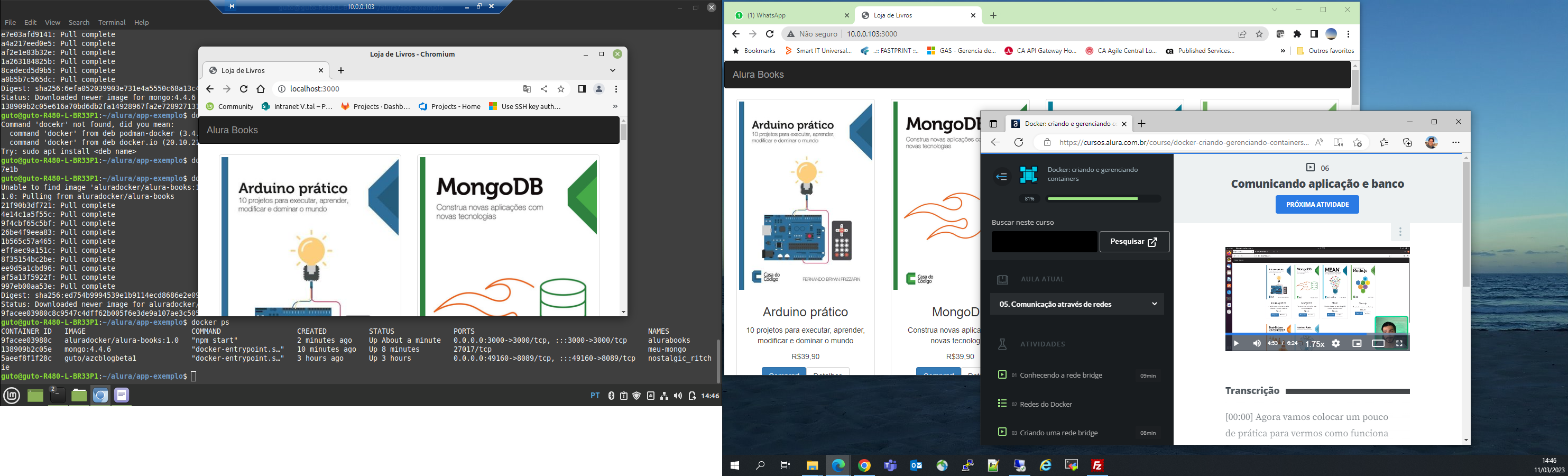The image size is (1568, 476).
Task: Open the Search menu in terminal
Action: [79, 23]
